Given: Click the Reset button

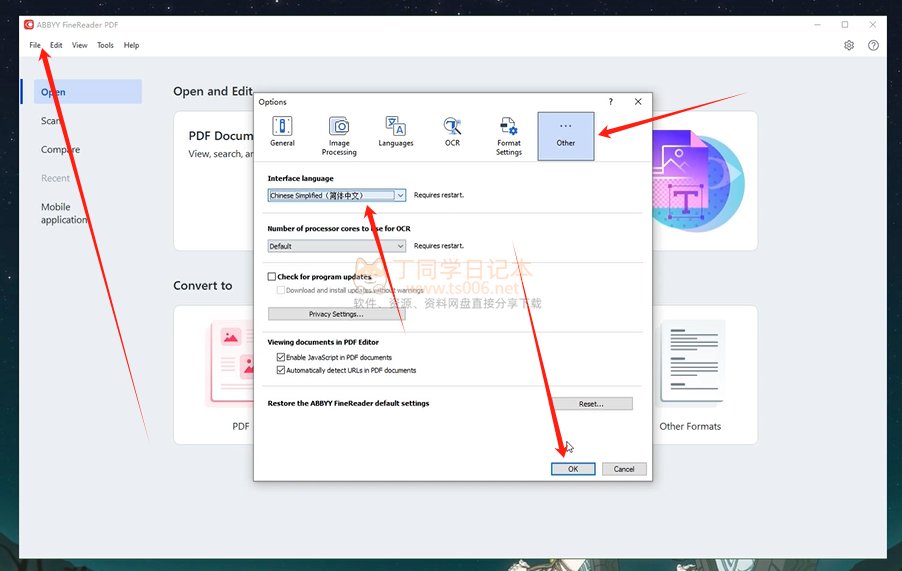Looking at the screenshot, I should tap(591, 404).
